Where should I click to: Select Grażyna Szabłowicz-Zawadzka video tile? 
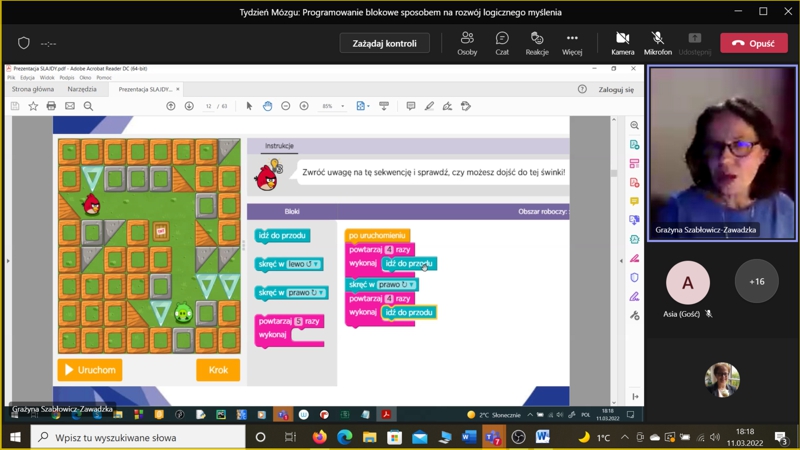[722, 153]
